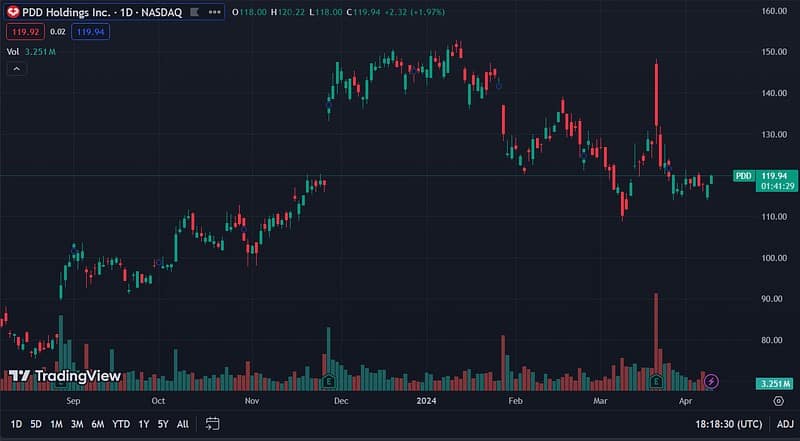Collapse the indicator legend with chevron
Viewport: 800px width, 441px height.
(x=16, y=68)
